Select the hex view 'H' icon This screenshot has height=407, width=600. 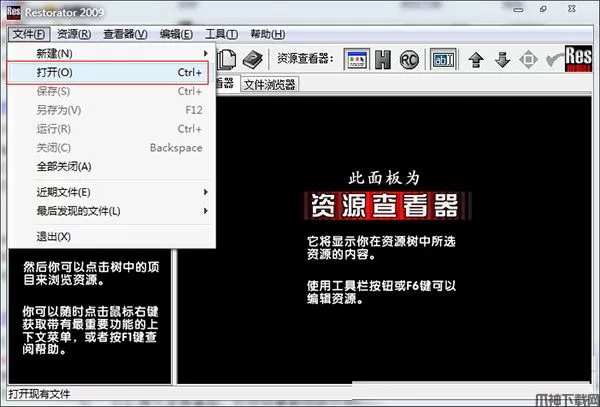(x=383, y=59)
